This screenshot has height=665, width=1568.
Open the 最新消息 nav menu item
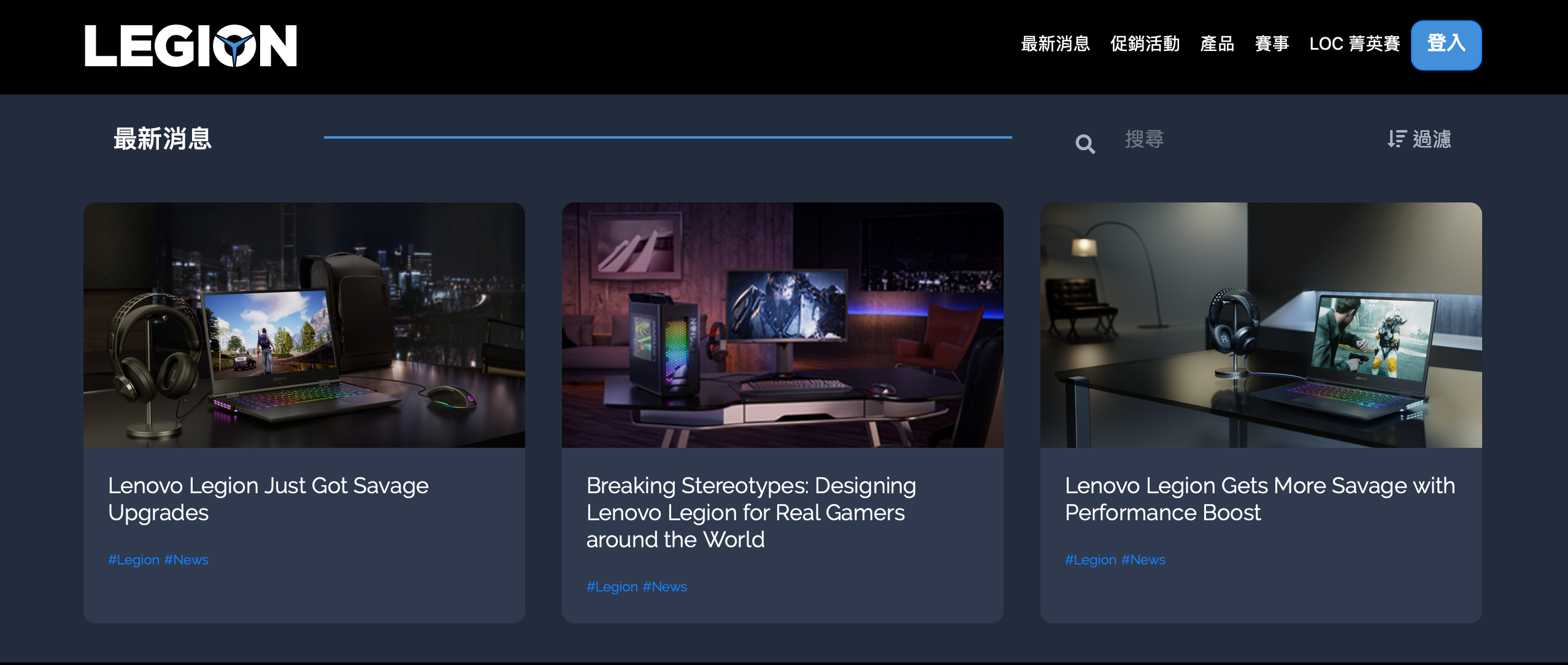(1055, 44)
